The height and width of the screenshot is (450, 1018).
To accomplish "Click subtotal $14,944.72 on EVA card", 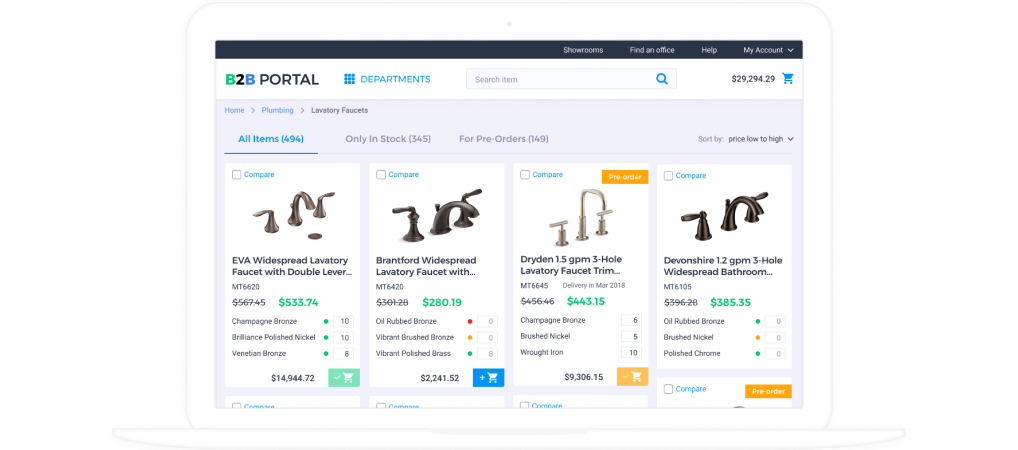I will (x=293, y=378).
